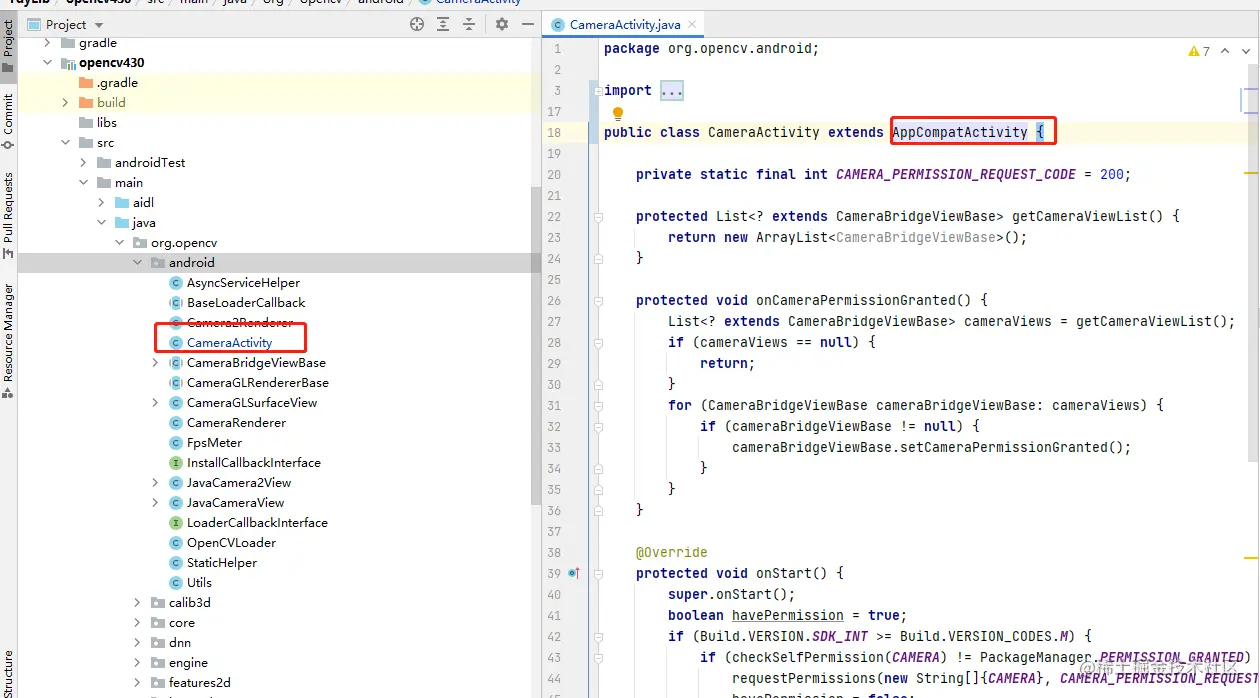Select CameraRenderer in project tree
1260x698 pixels.
[236, 423]
